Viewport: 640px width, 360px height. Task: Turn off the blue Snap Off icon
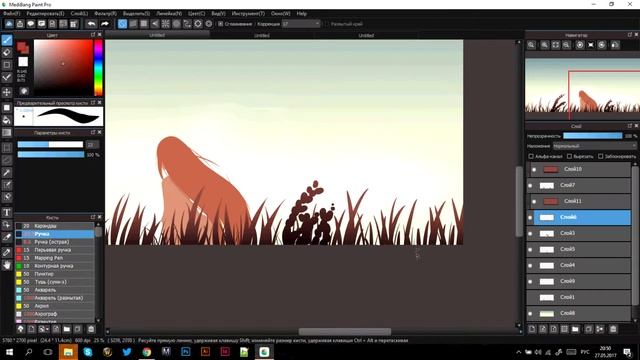[x=122, y=24]
